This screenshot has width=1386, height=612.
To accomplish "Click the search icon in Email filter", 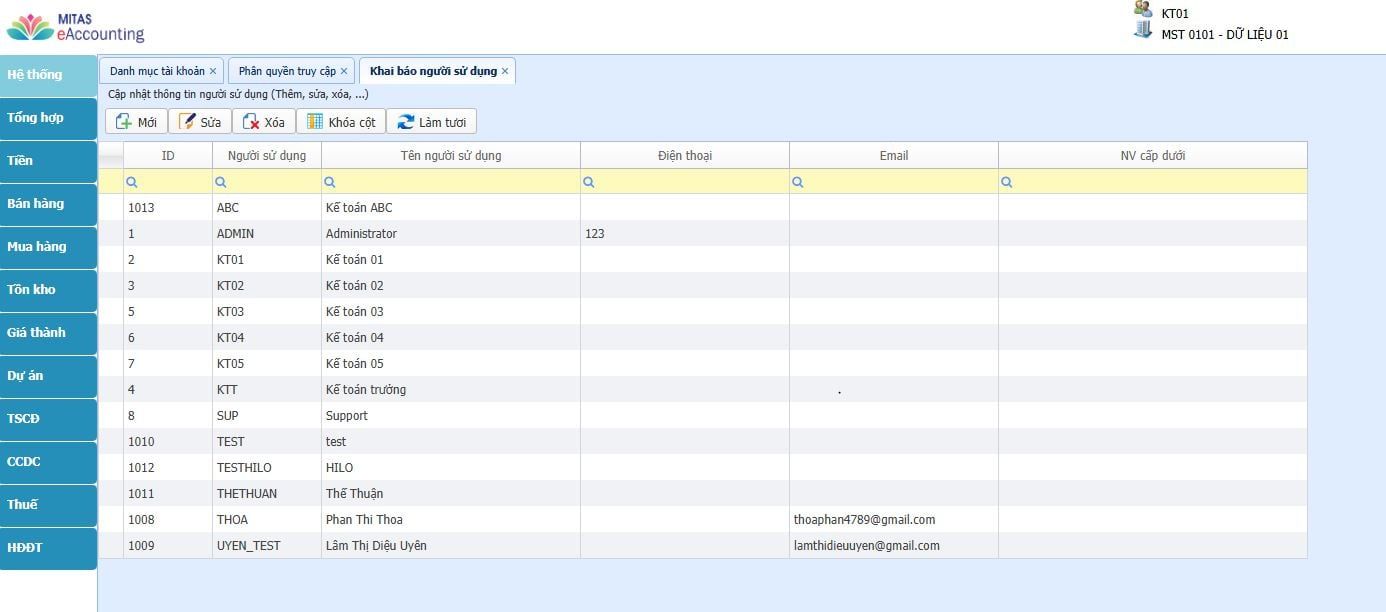I will [798, 182].
